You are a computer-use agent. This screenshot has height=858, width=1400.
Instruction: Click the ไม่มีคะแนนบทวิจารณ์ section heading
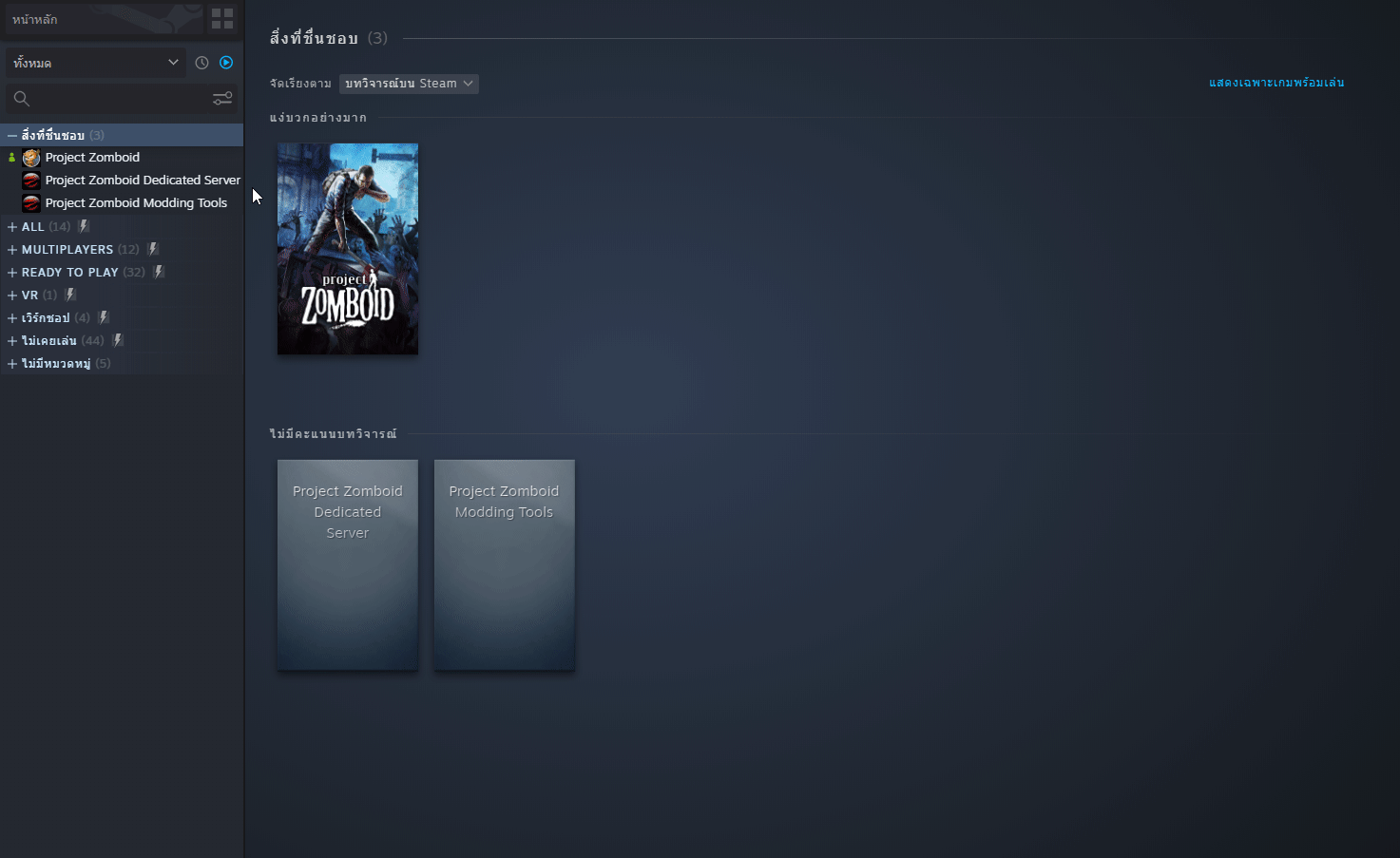coord(334,434)
